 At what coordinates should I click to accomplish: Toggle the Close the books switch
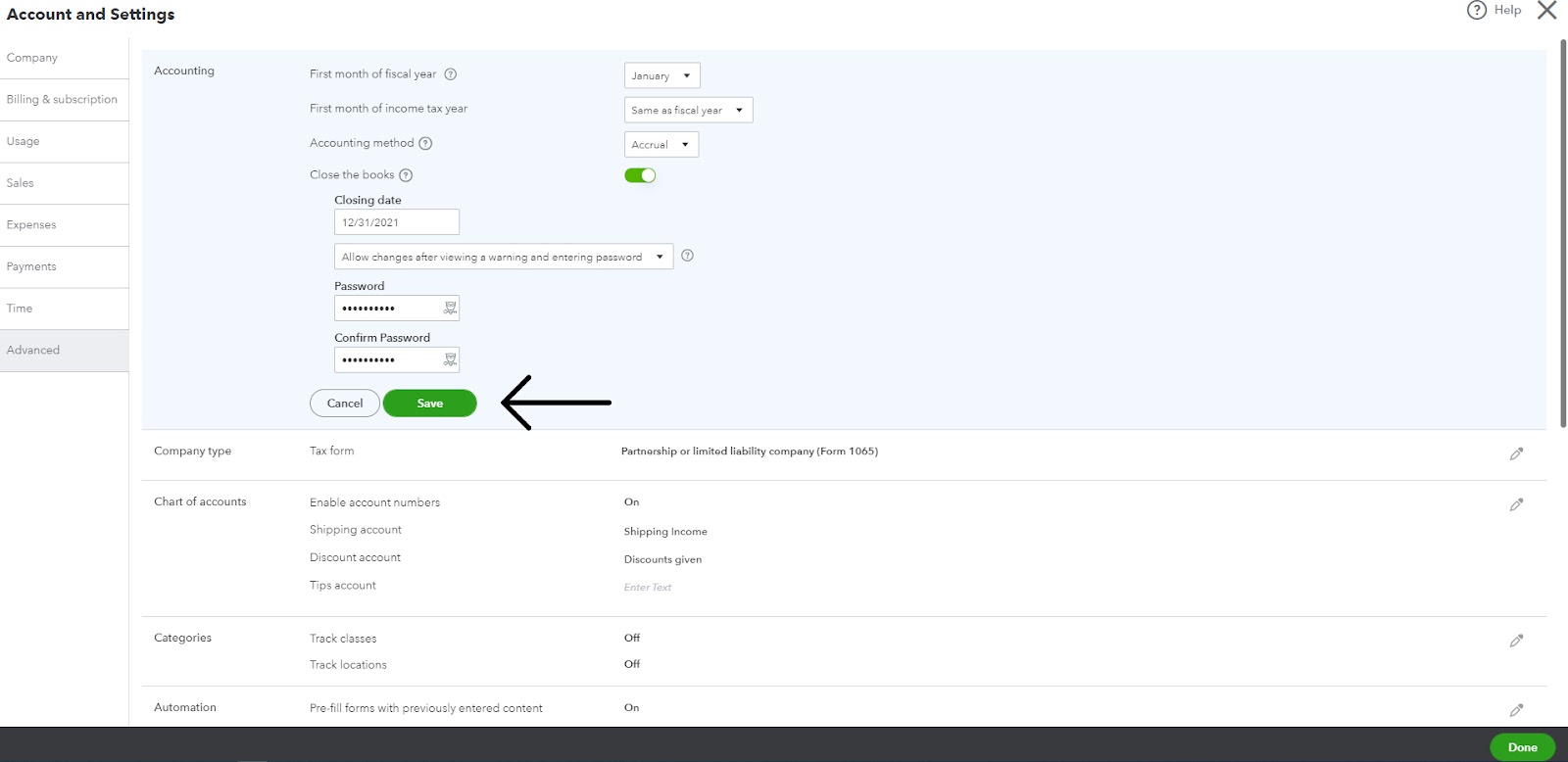tap(640, 175)
